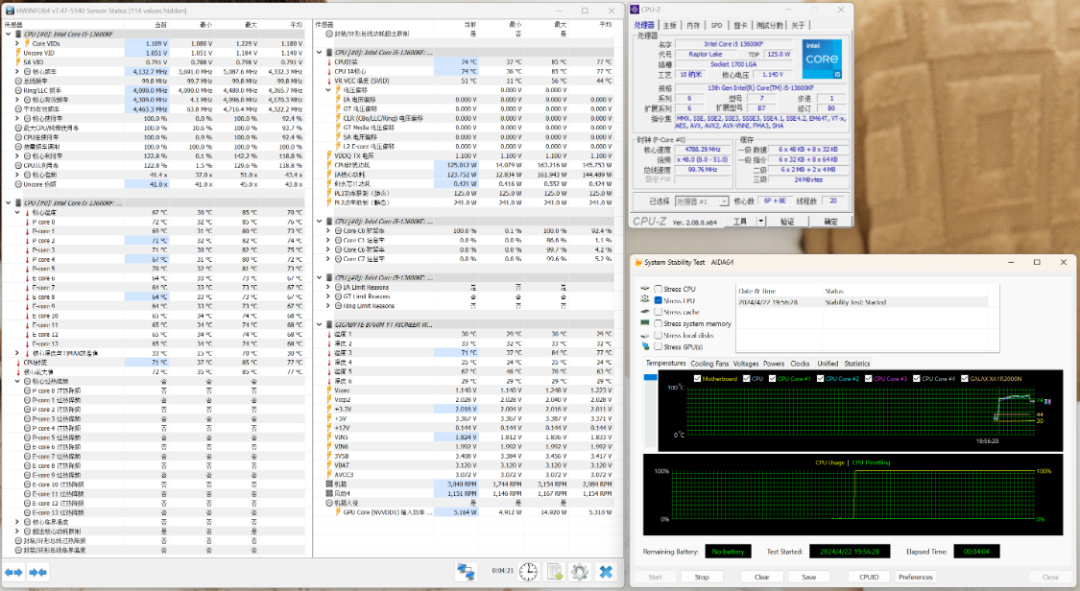Switch to the Cooling Fans tab
The width and height of the screenshot is (1080, 591).
click(x=710, y=364)
